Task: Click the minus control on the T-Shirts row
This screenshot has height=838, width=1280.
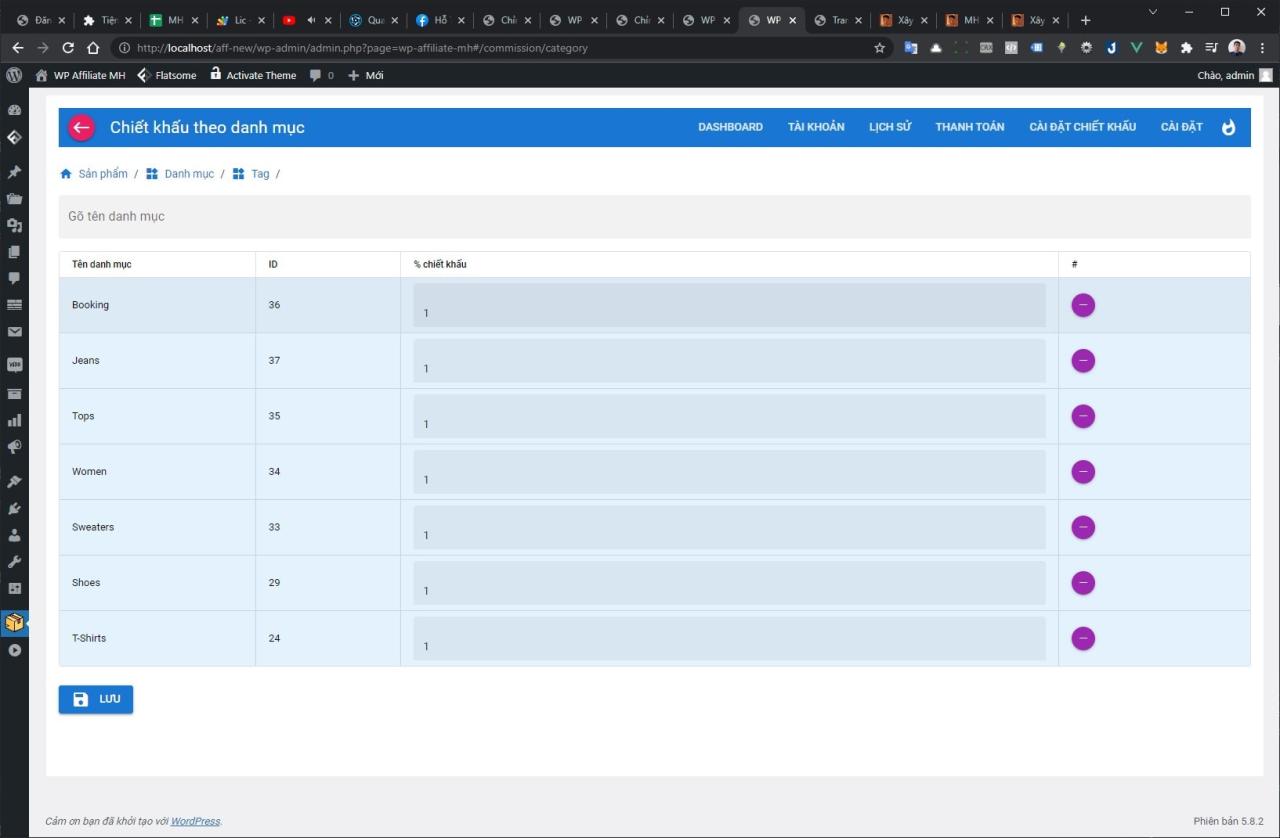Action: [1083, 638]
